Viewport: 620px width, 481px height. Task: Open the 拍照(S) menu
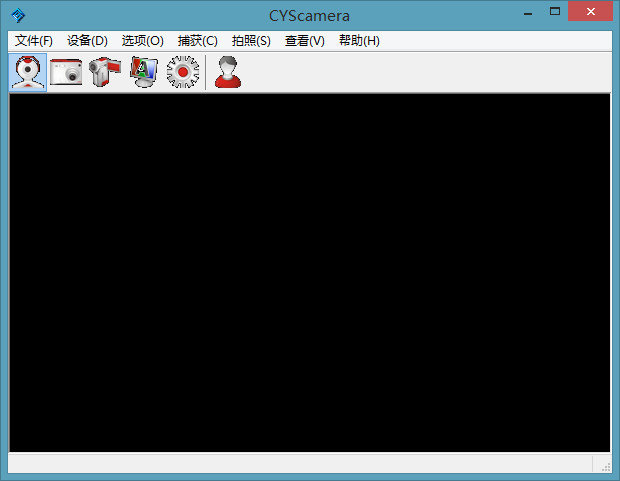coord(251,40)
